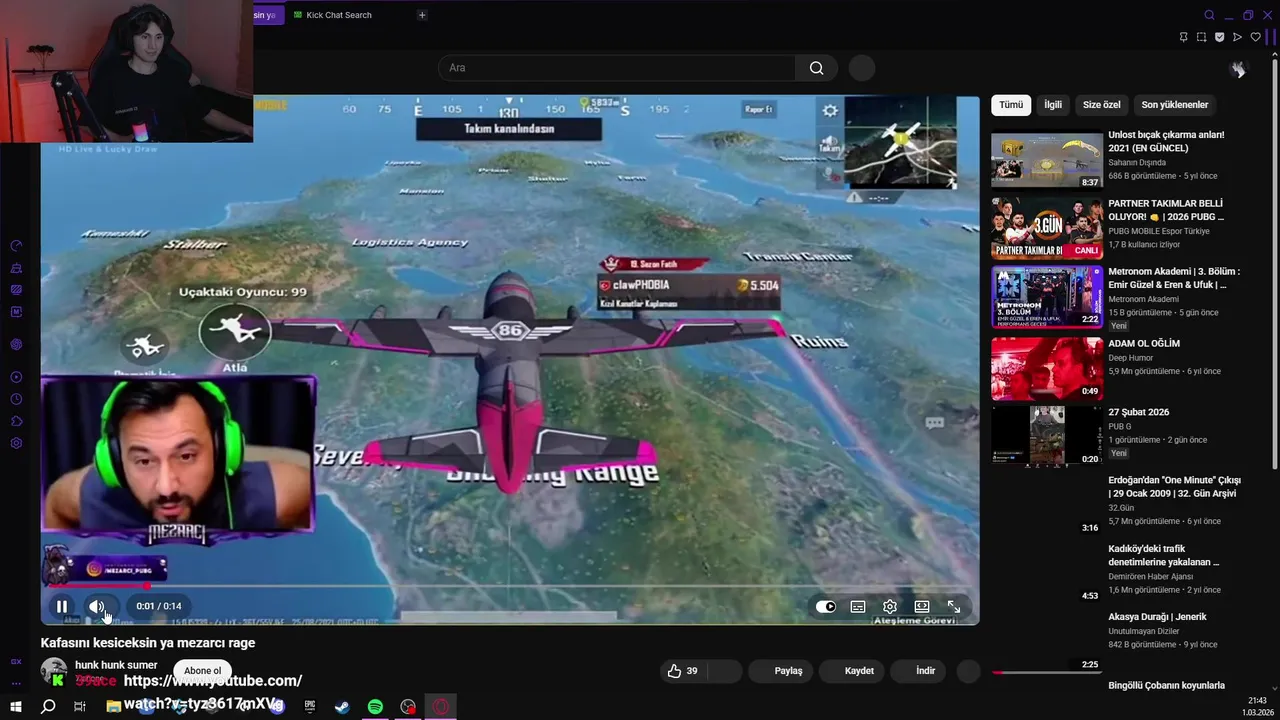Switch to the 'Kick Chat Search' browser tab

pyautogui.click(x=339, y=15)
